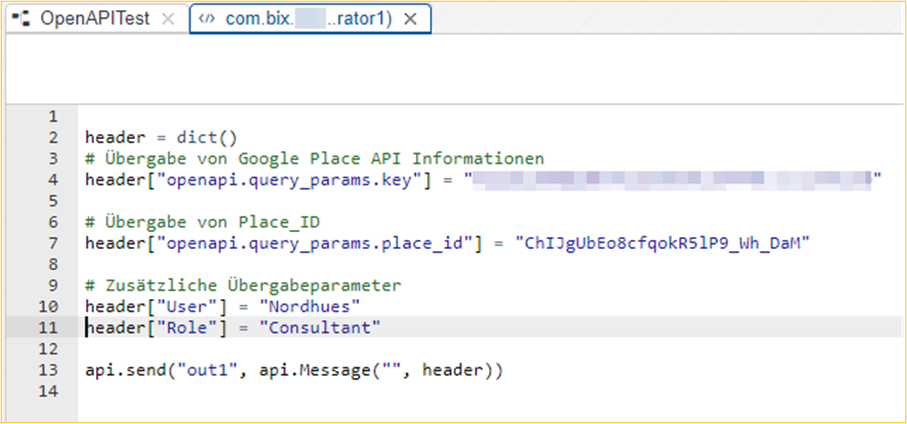907x424 pixels.
Task: Click the code icon on com.bix tab
Action: coord(207,19)
